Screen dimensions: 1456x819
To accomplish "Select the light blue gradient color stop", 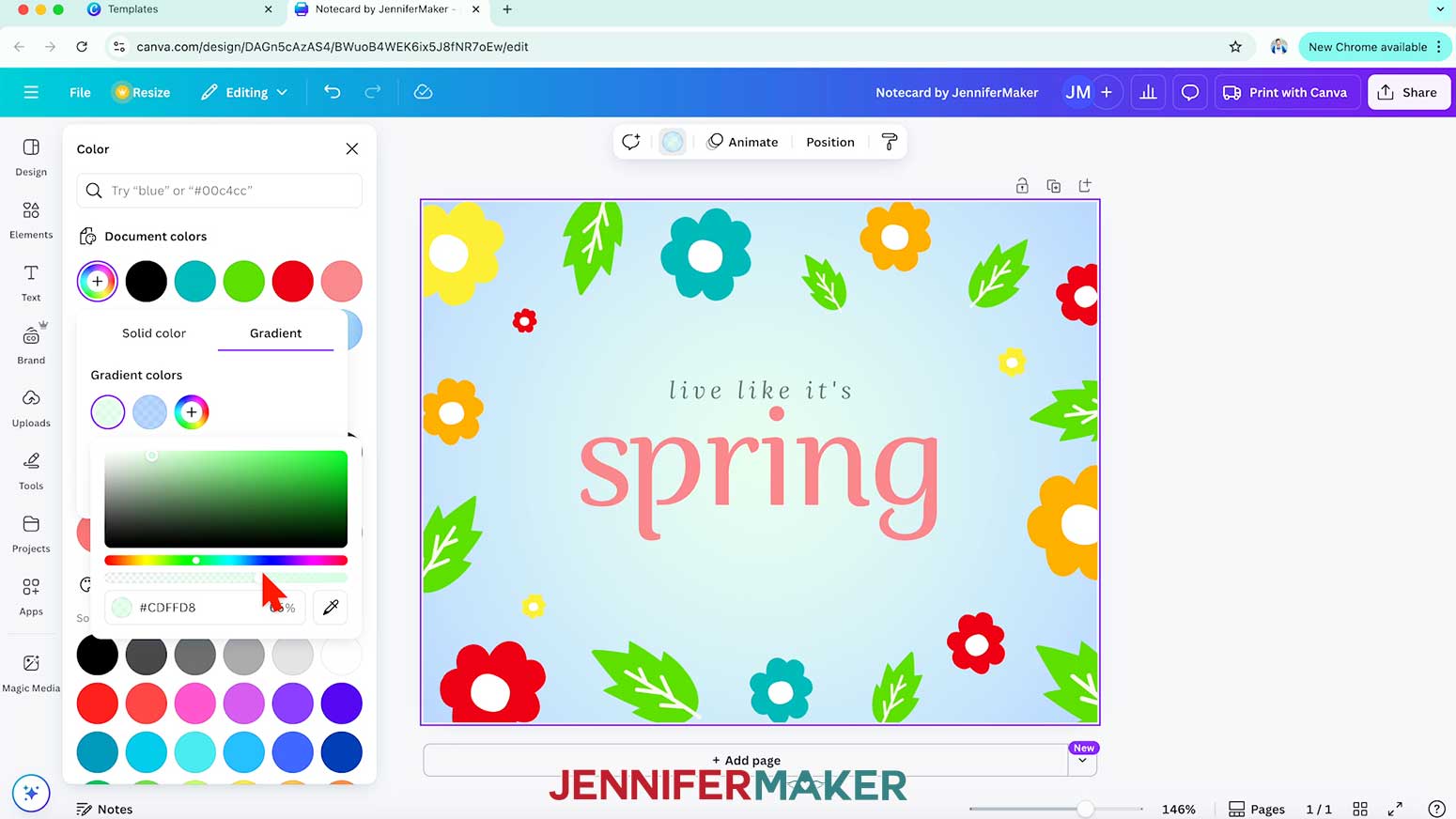I will pos(149,411).
